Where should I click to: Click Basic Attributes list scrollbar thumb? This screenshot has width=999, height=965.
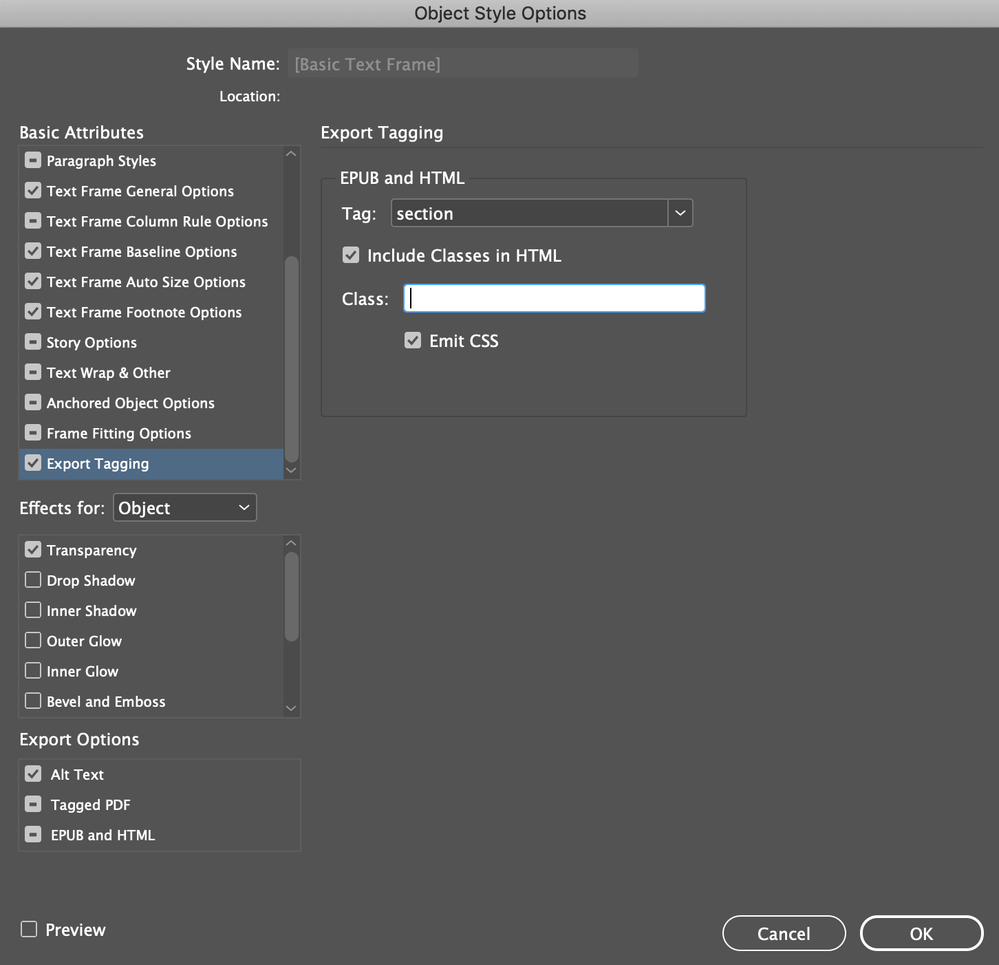pos(292,359)
